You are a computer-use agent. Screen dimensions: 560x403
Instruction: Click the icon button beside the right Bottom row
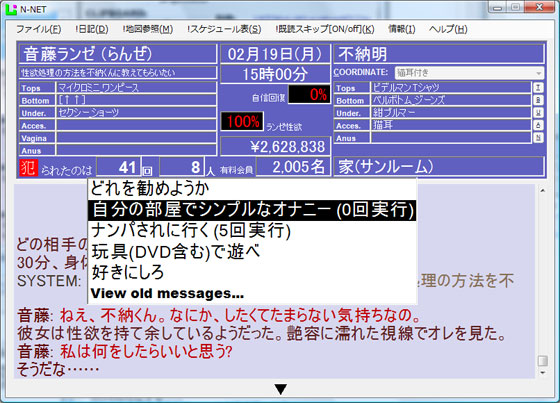click(538, 100)
